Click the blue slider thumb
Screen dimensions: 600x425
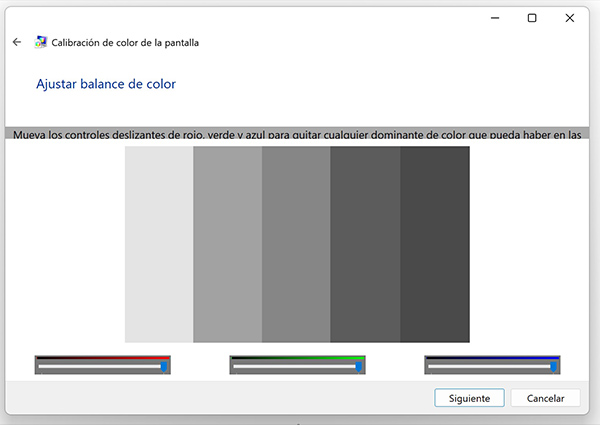point(553,367)
